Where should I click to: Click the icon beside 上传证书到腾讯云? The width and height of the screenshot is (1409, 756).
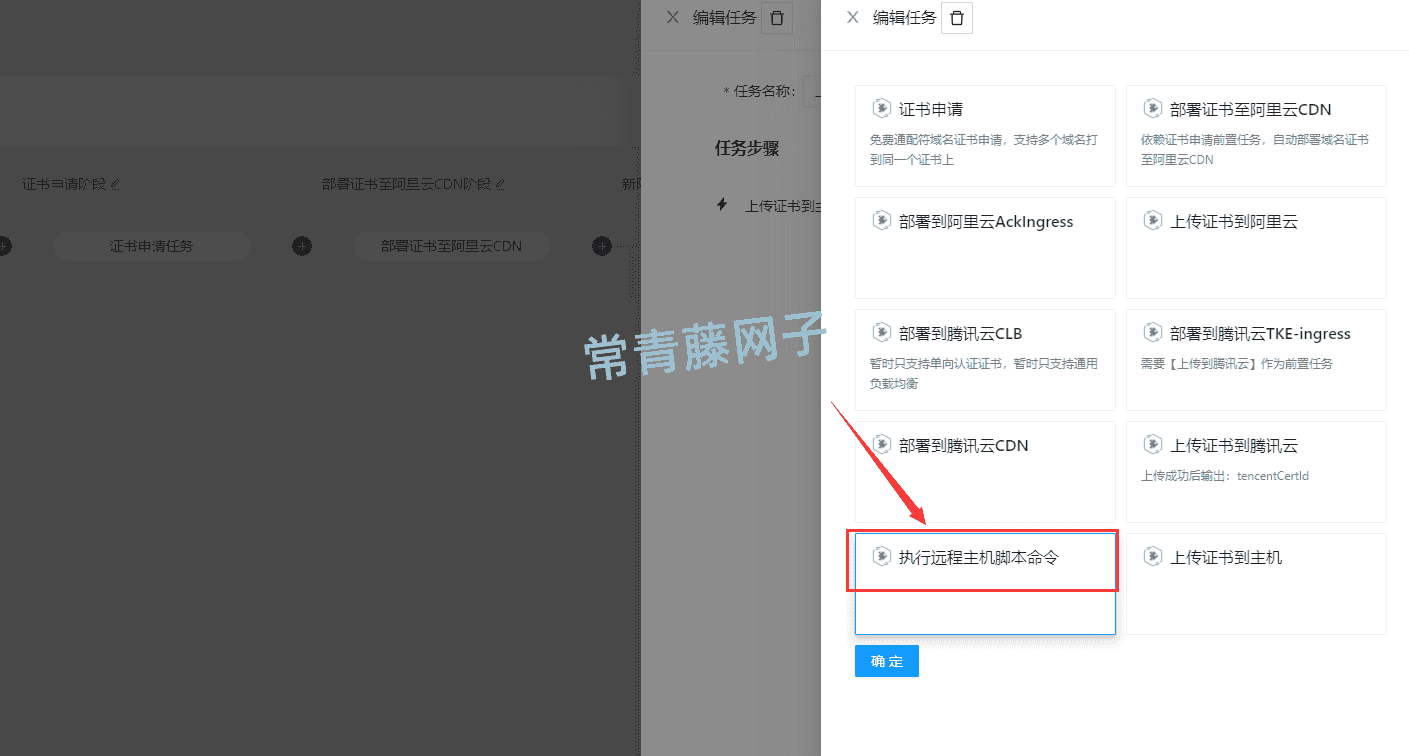[x=1153, y=444]
